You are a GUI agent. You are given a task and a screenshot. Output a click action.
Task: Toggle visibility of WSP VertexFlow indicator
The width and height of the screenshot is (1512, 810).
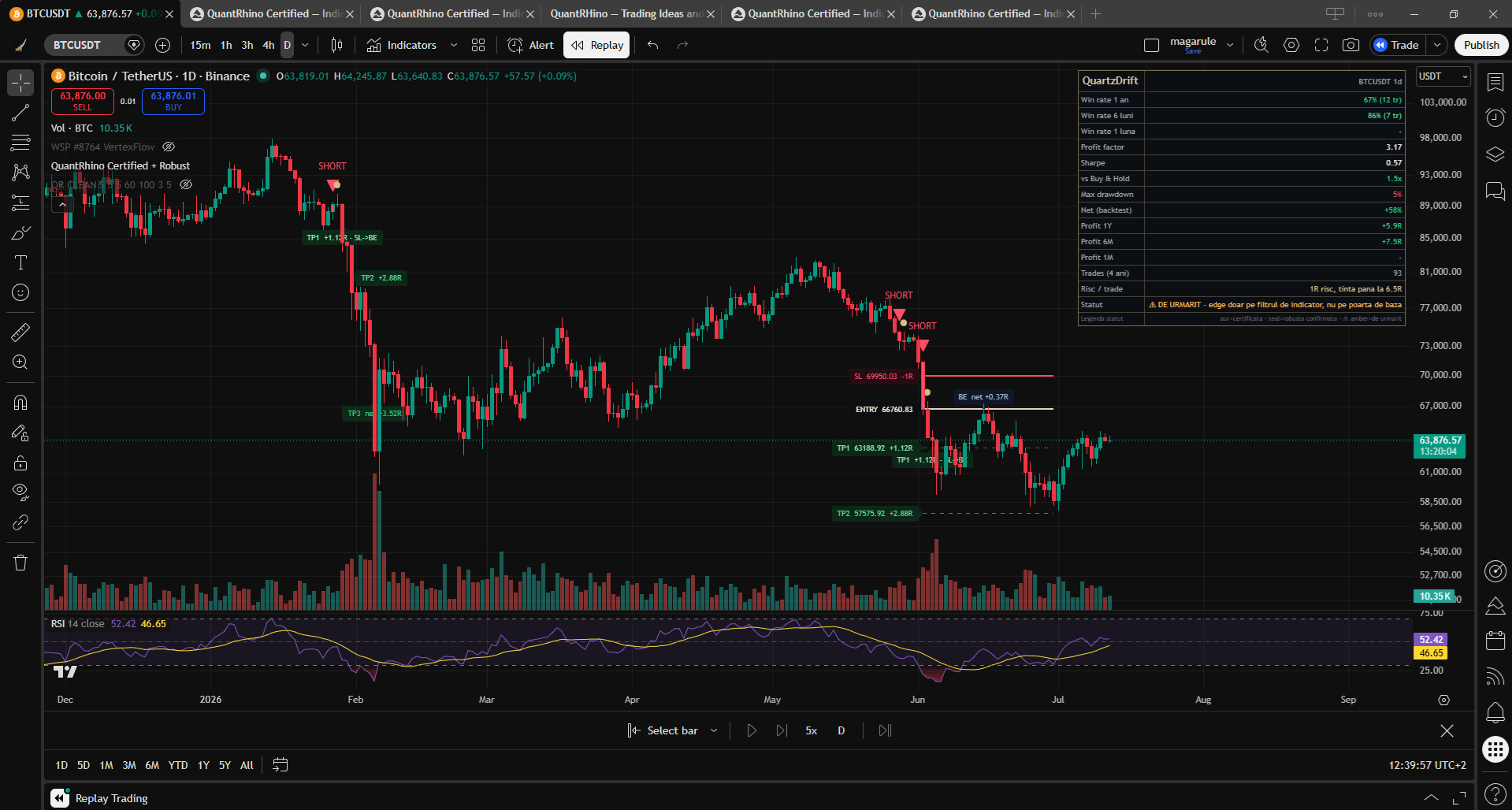pos(169,147)
